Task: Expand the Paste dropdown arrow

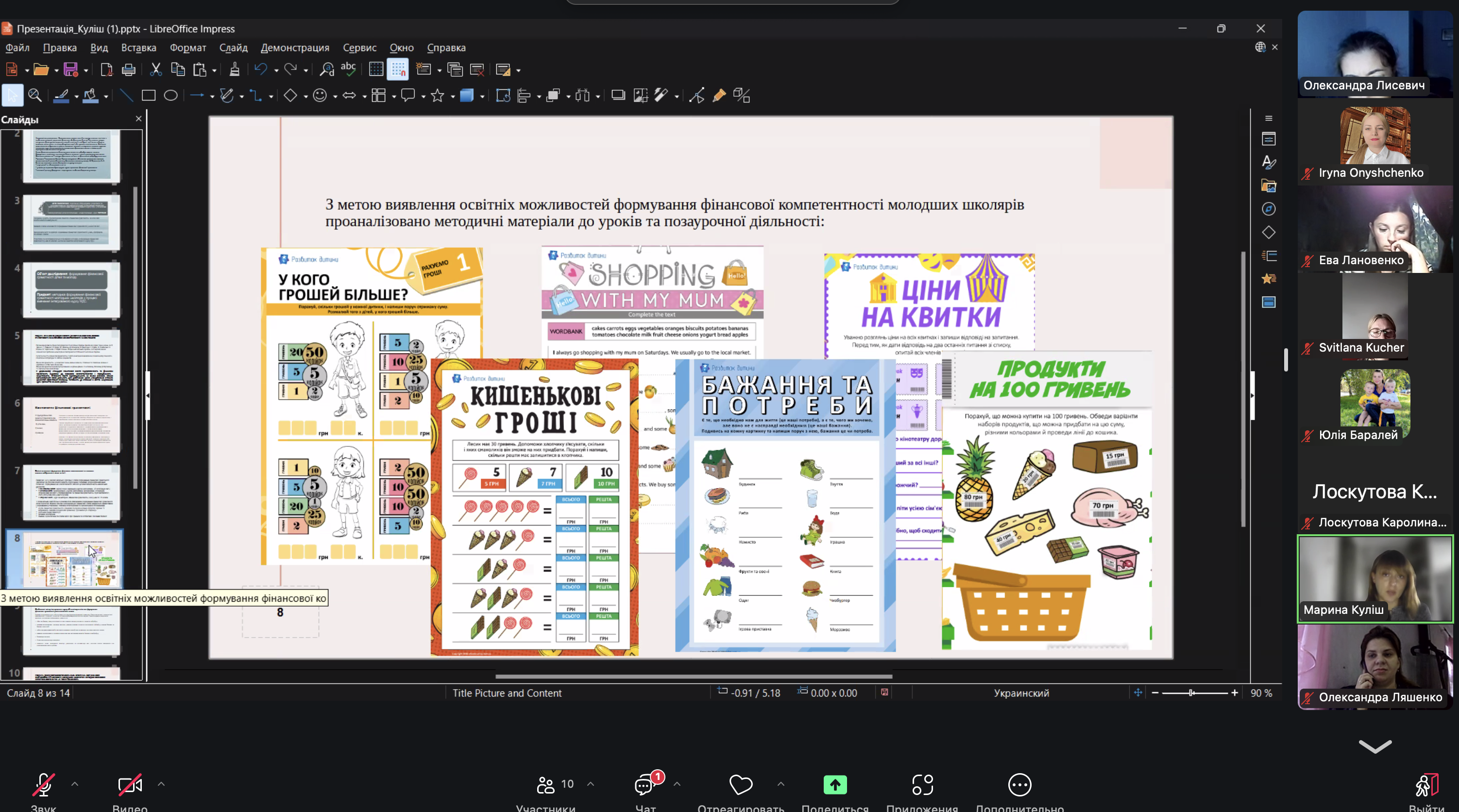Action: [x=214, y=71]
